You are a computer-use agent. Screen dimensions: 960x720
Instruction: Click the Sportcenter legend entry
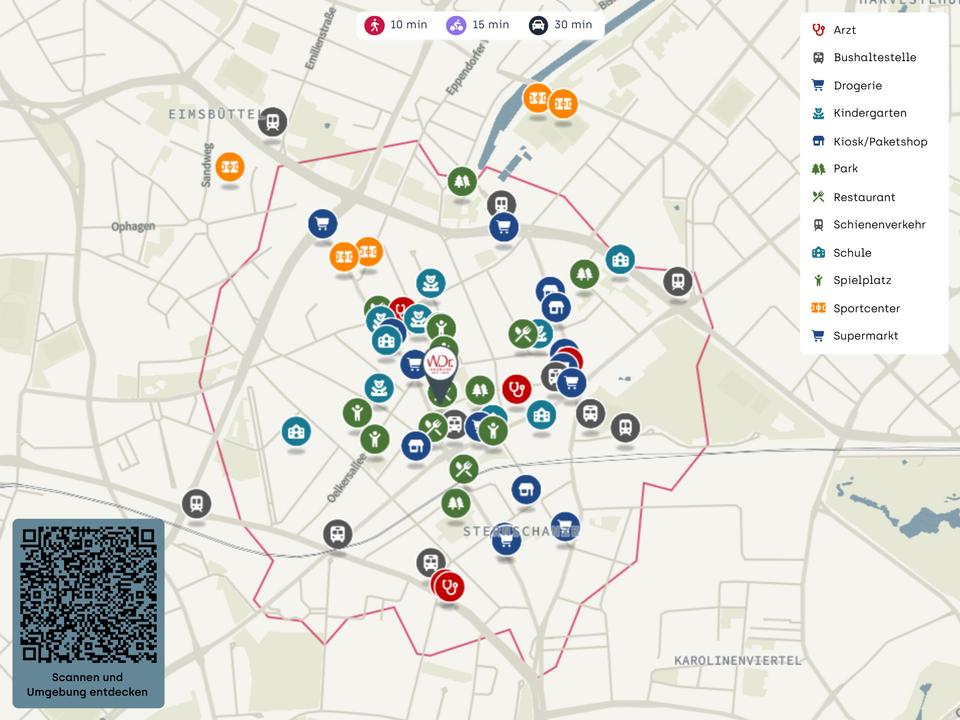866,308
